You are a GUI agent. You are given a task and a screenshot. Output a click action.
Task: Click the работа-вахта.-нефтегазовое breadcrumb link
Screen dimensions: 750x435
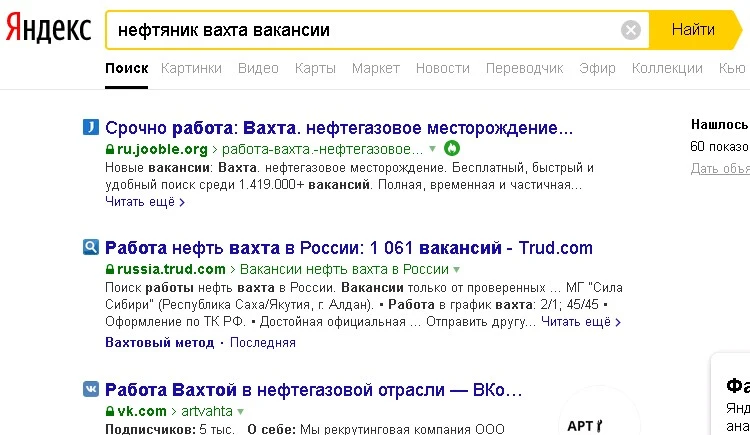(x=322, y=149)
